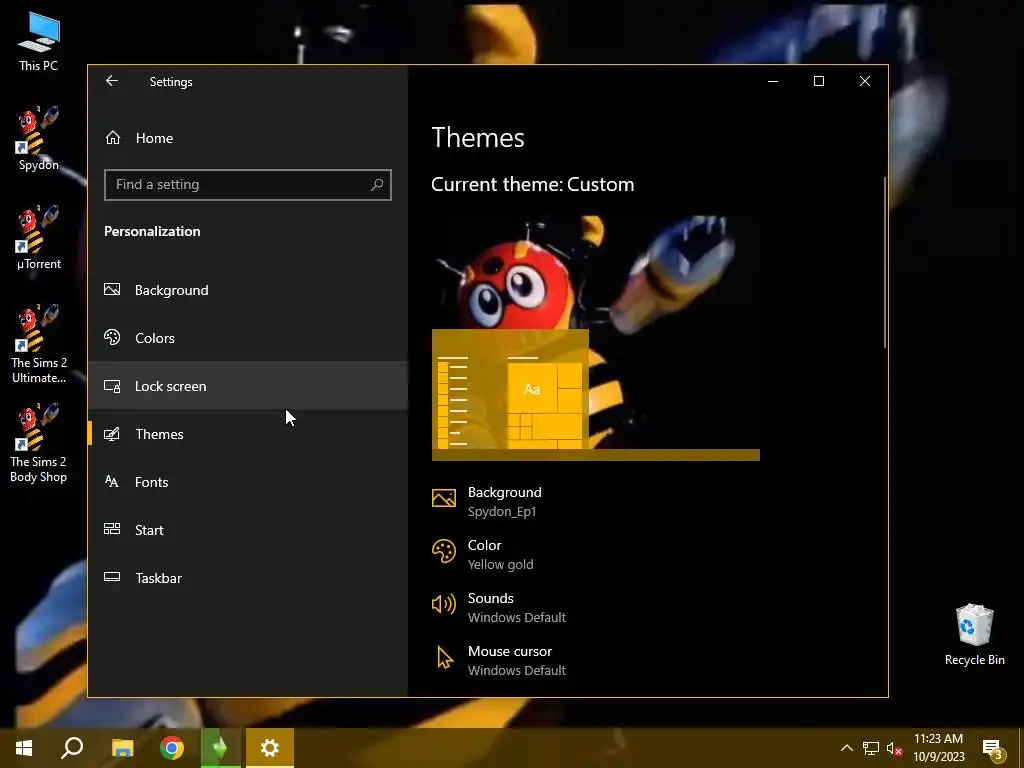This screenshot has width=1024, height=768.
Task: Click the yellow Background picture icon
Action: click(x=443, y=498)
